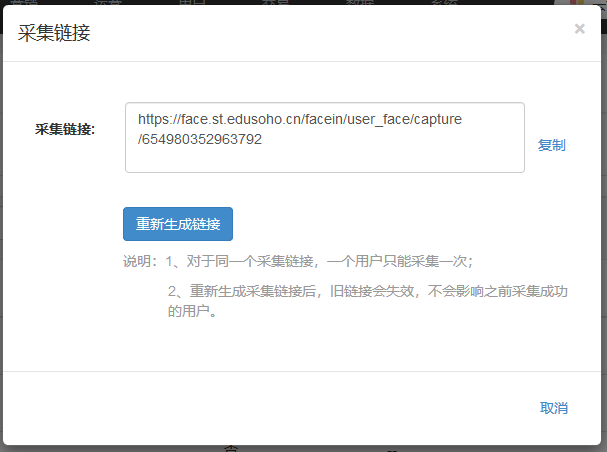This screenshot has width=607, height=452.
Task: Click the 复制 link to copy the URL
Action: pos(551,145)
